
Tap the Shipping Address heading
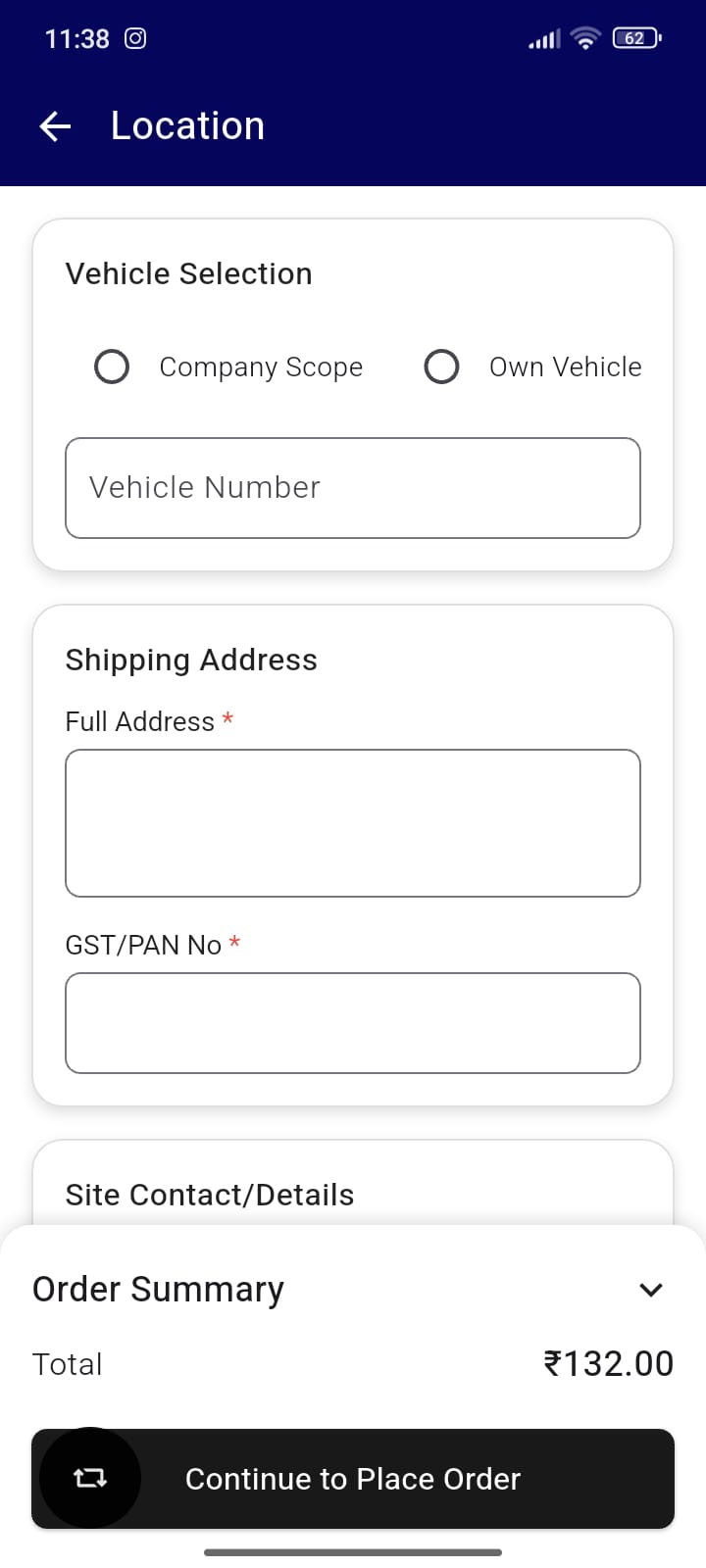point(191,660)
